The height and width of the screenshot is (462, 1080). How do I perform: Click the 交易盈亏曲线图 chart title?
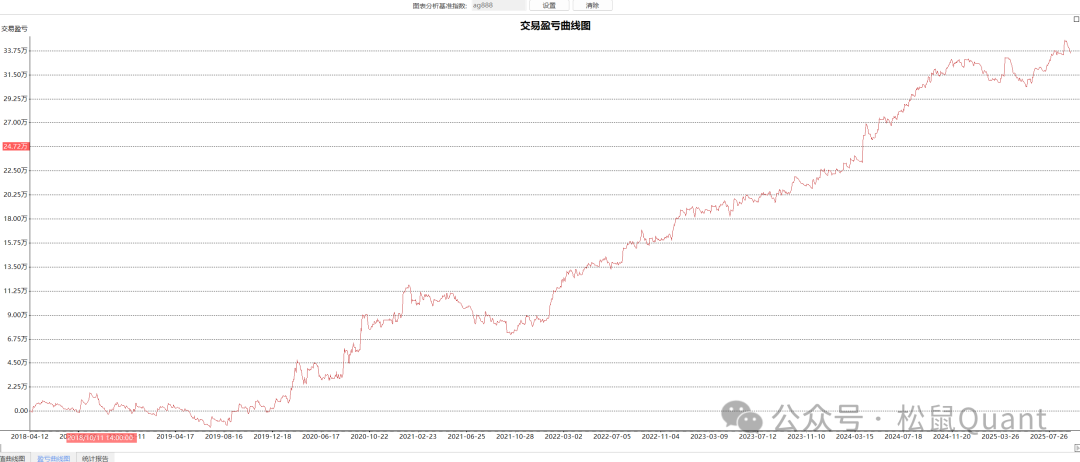(x=555, y=26)
